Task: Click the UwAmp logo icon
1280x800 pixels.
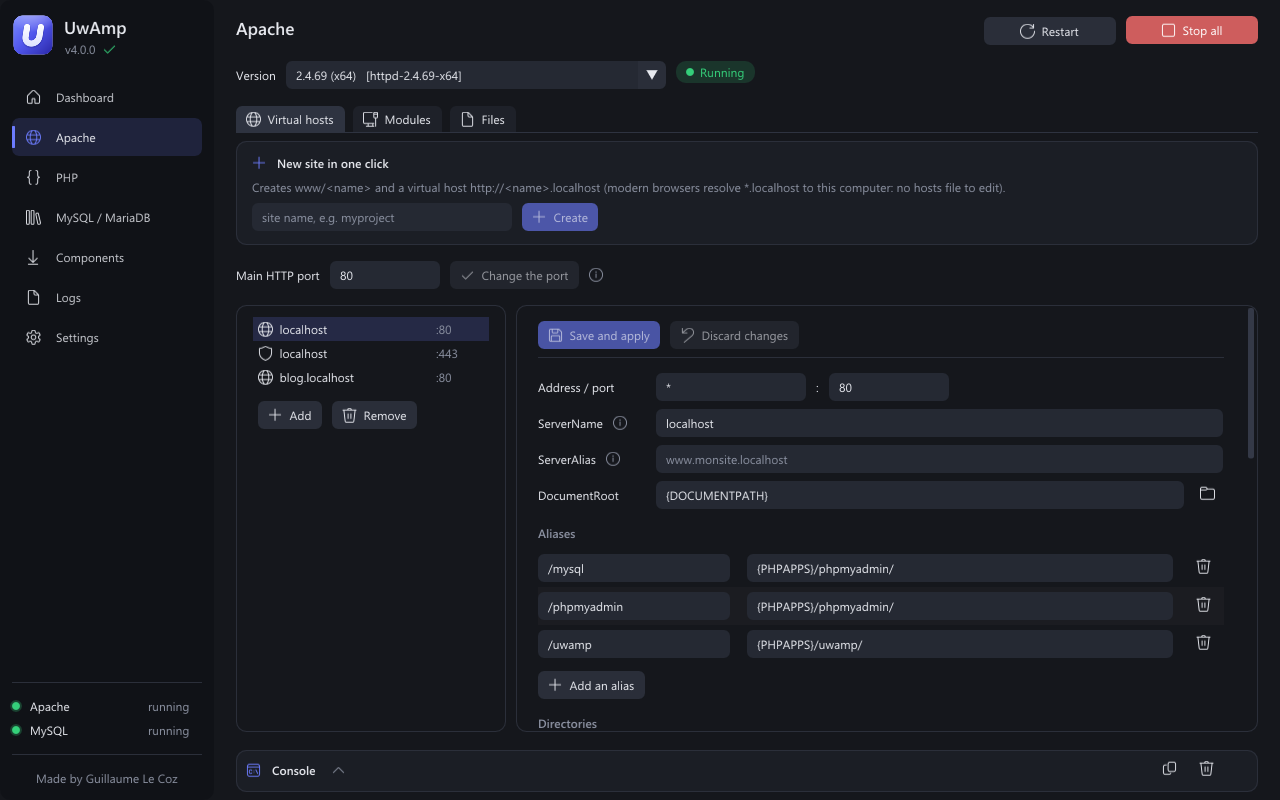Action: click(x=32, y=35)
